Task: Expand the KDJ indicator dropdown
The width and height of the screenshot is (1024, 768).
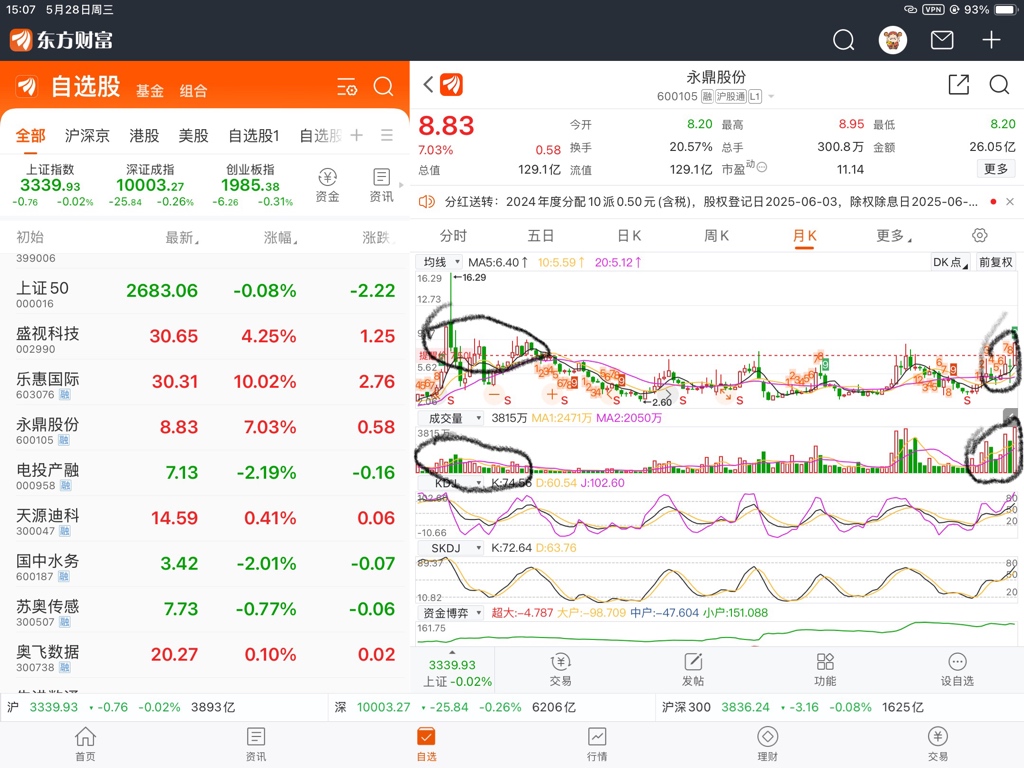Action: tap(450, 483)
